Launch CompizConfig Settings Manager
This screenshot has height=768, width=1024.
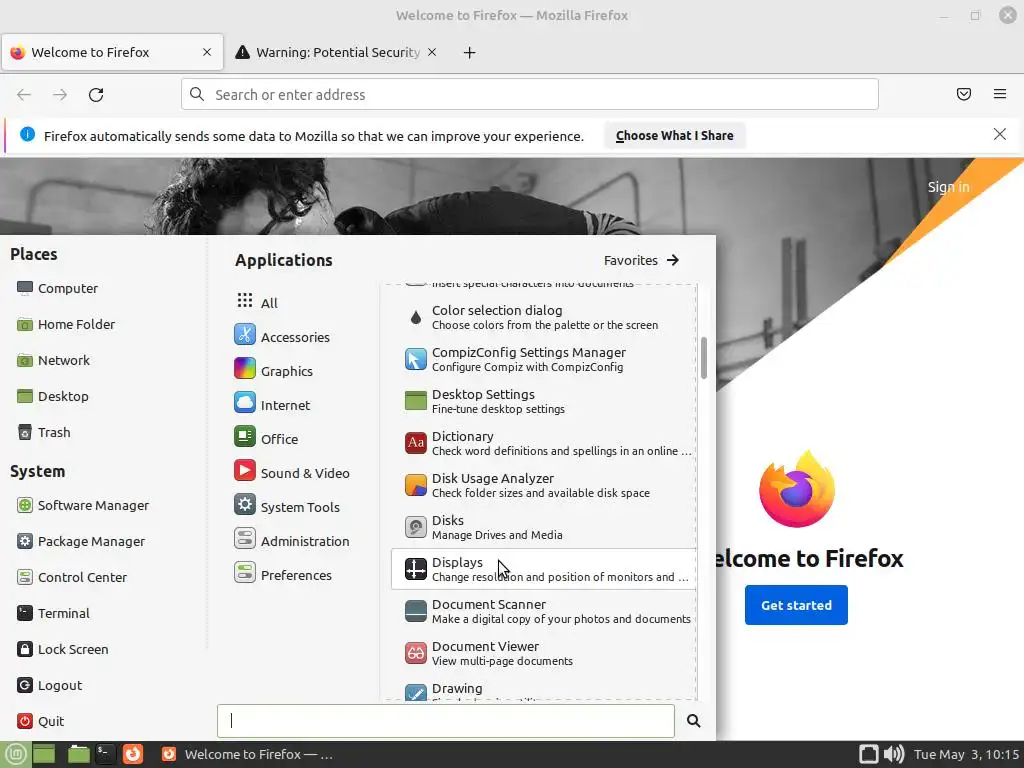pyautogui.click(x=543, y=359)
